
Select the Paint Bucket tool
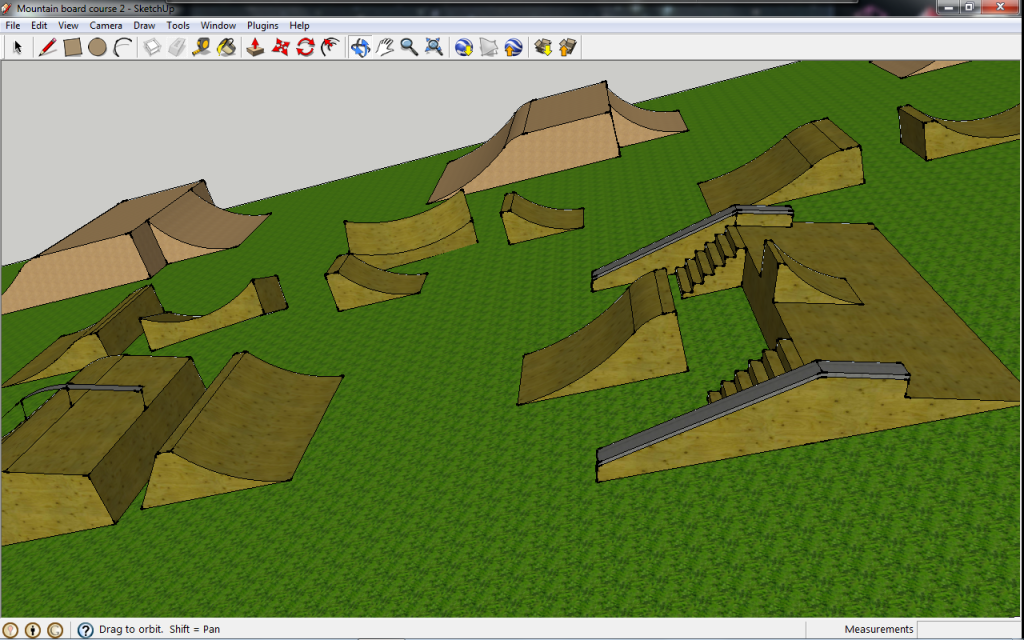point(227,47)
